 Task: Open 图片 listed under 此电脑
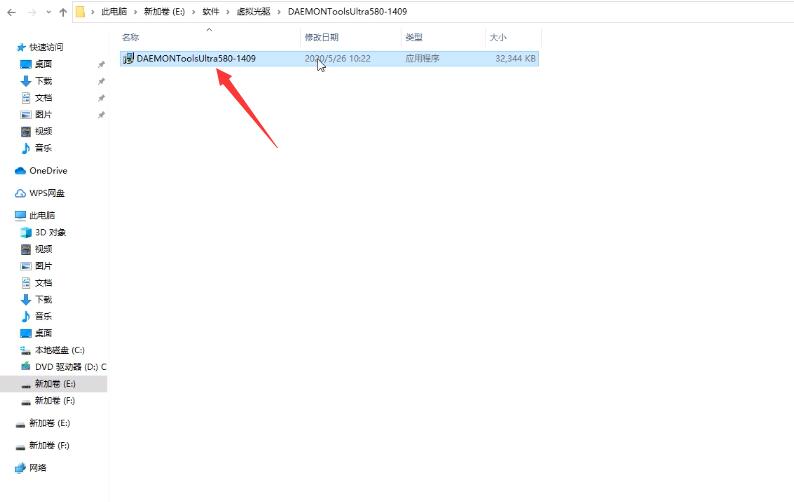pyautogui.click(x=43, y=265)
